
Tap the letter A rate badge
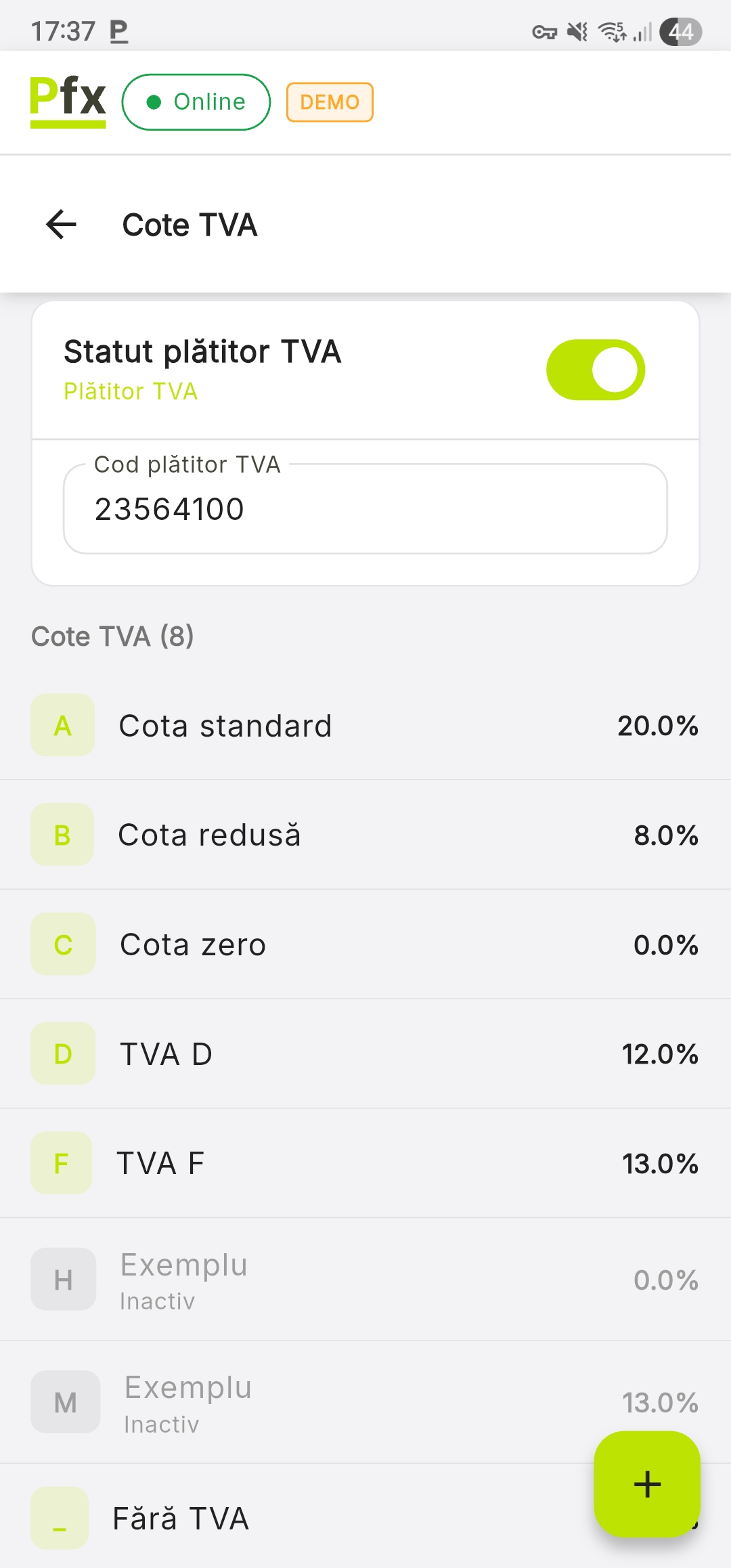click(62, 726)
